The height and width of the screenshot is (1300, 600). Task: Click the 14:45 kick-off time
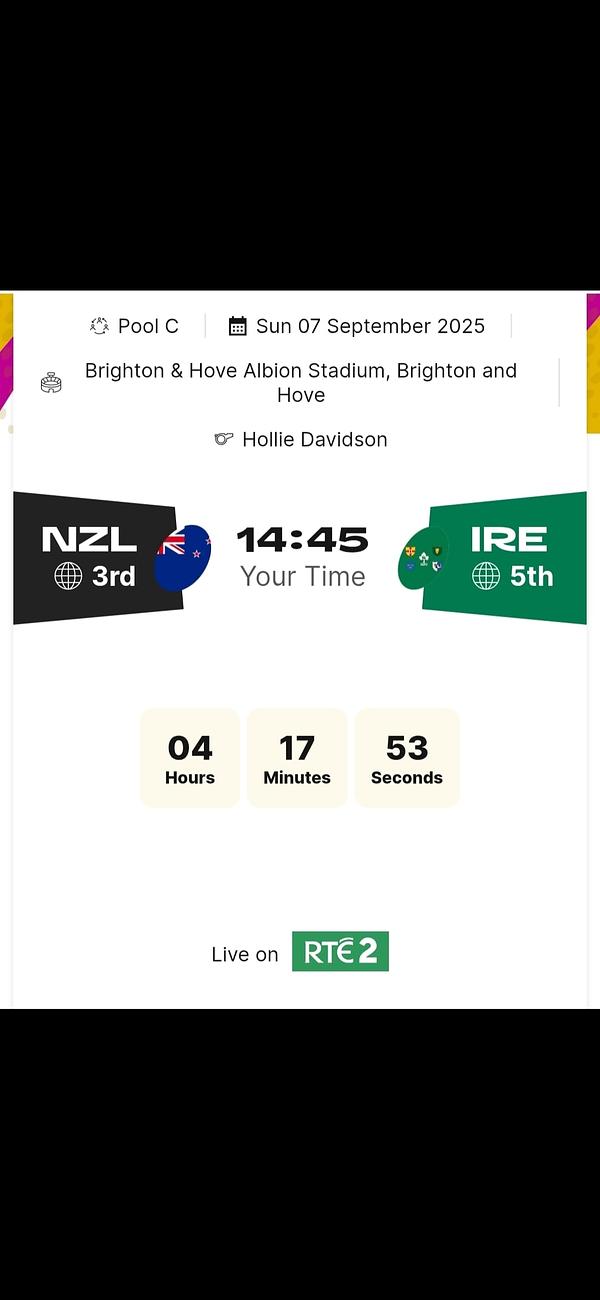click(x=302, y=541)
